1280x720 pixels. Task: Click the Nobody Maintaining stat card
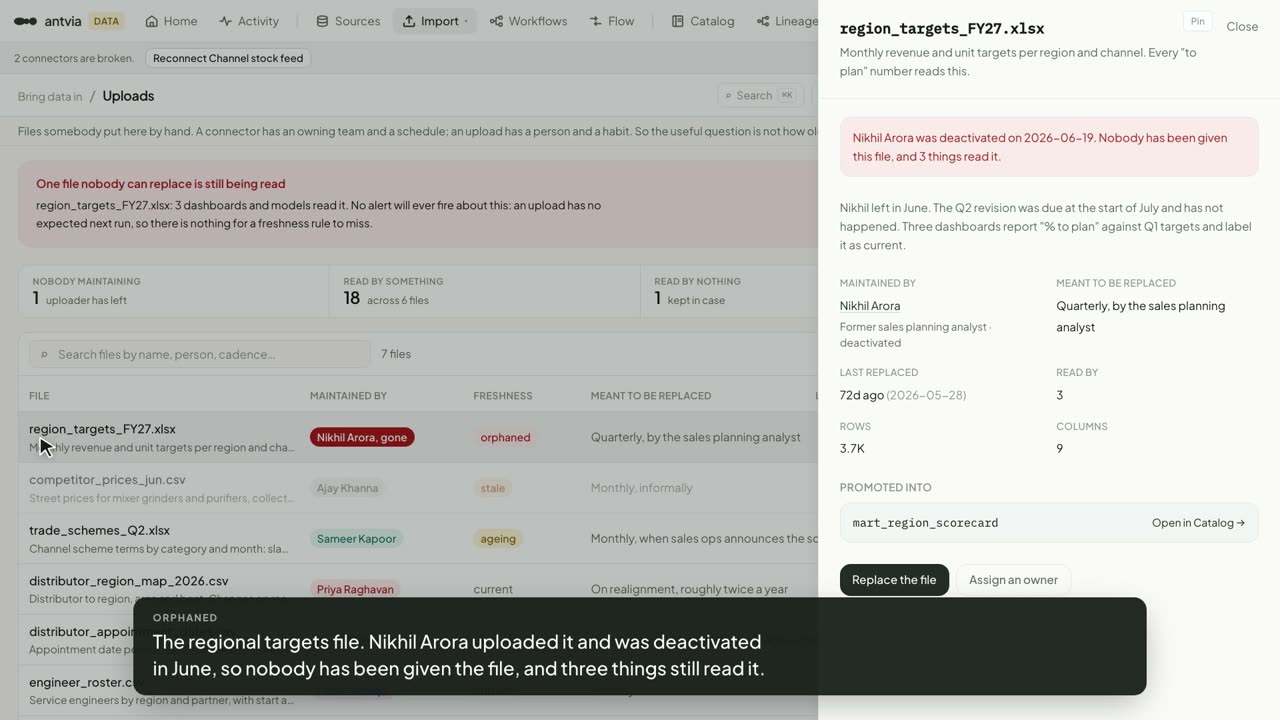(x=173, y=291)
